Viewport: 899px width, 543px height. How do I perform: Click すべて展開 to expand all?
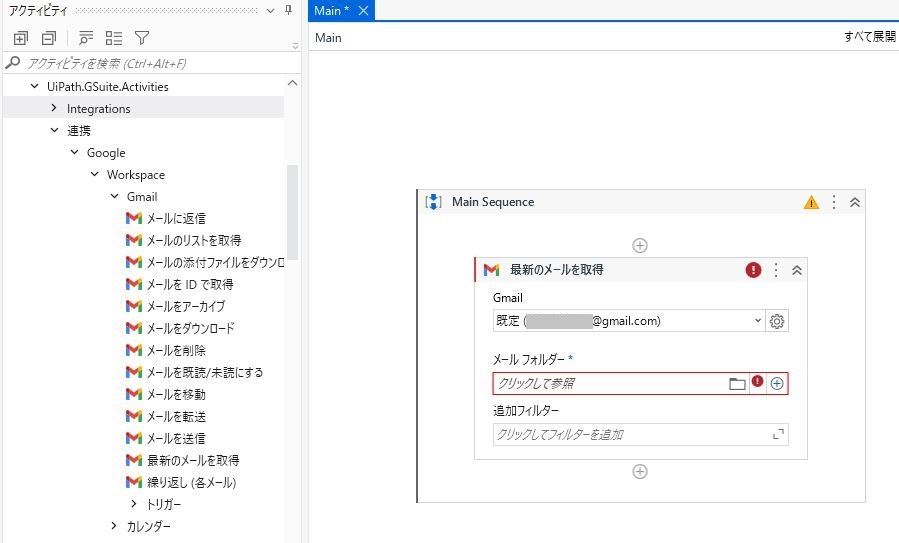(869, 37)
